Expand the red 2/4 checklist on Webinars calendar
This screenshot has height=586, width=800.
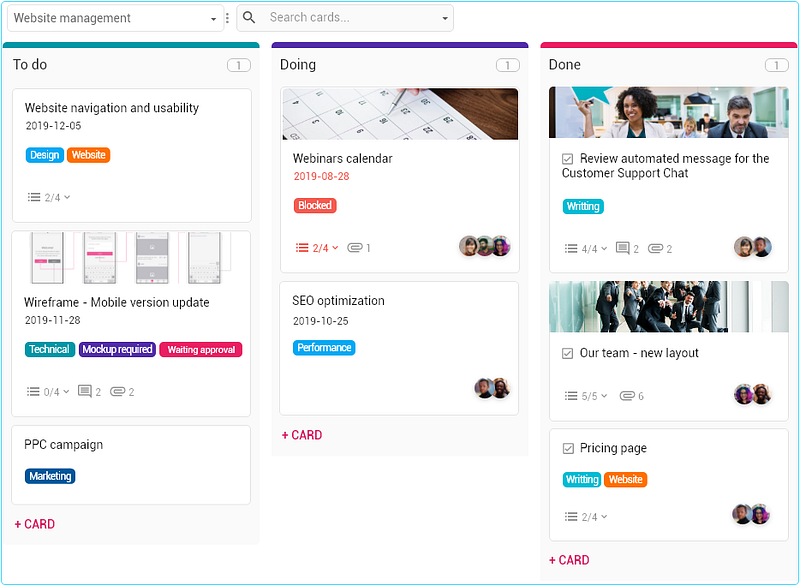[317, 248]
